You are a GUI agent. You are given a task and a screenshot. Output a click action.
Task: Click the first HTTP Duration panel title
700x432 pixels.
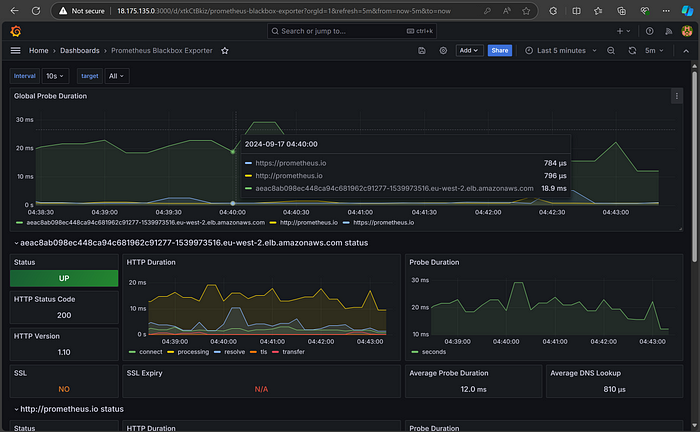(151, 262)
